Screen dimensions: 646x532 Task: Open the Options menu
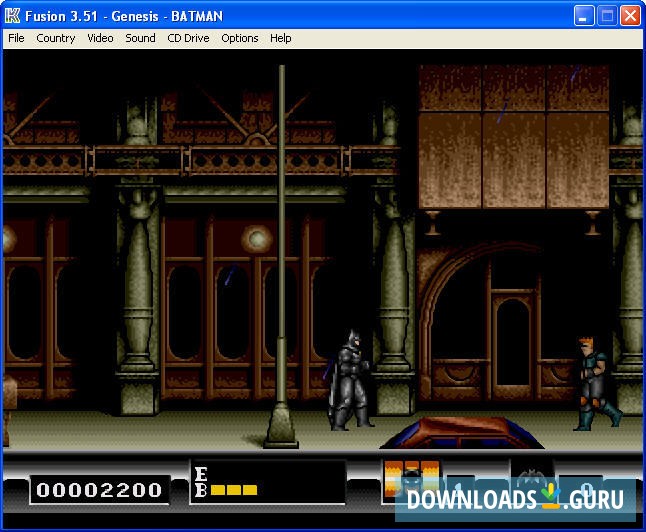click(240, 38)
